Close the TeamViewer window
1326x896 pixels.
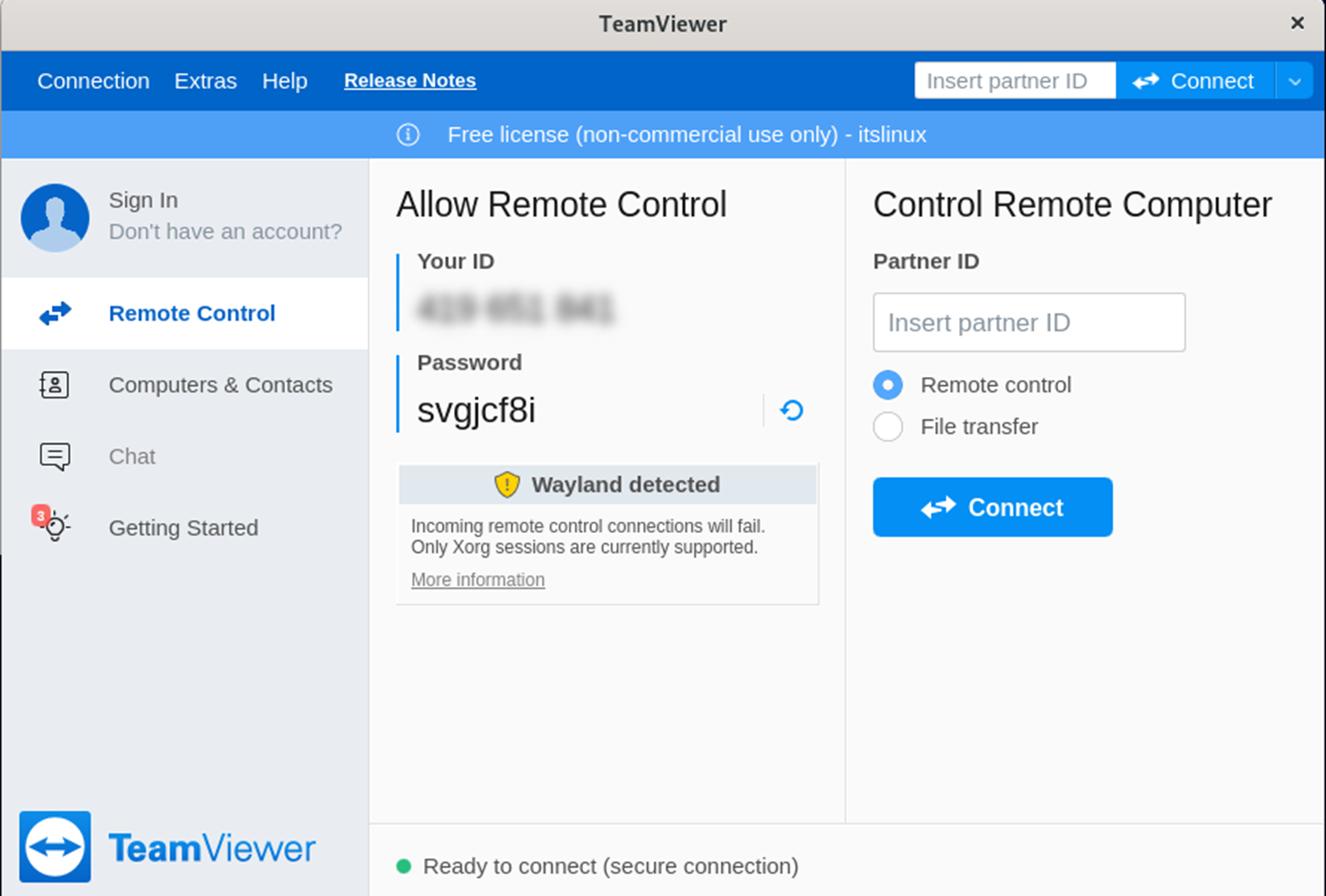pos(1298,23)
